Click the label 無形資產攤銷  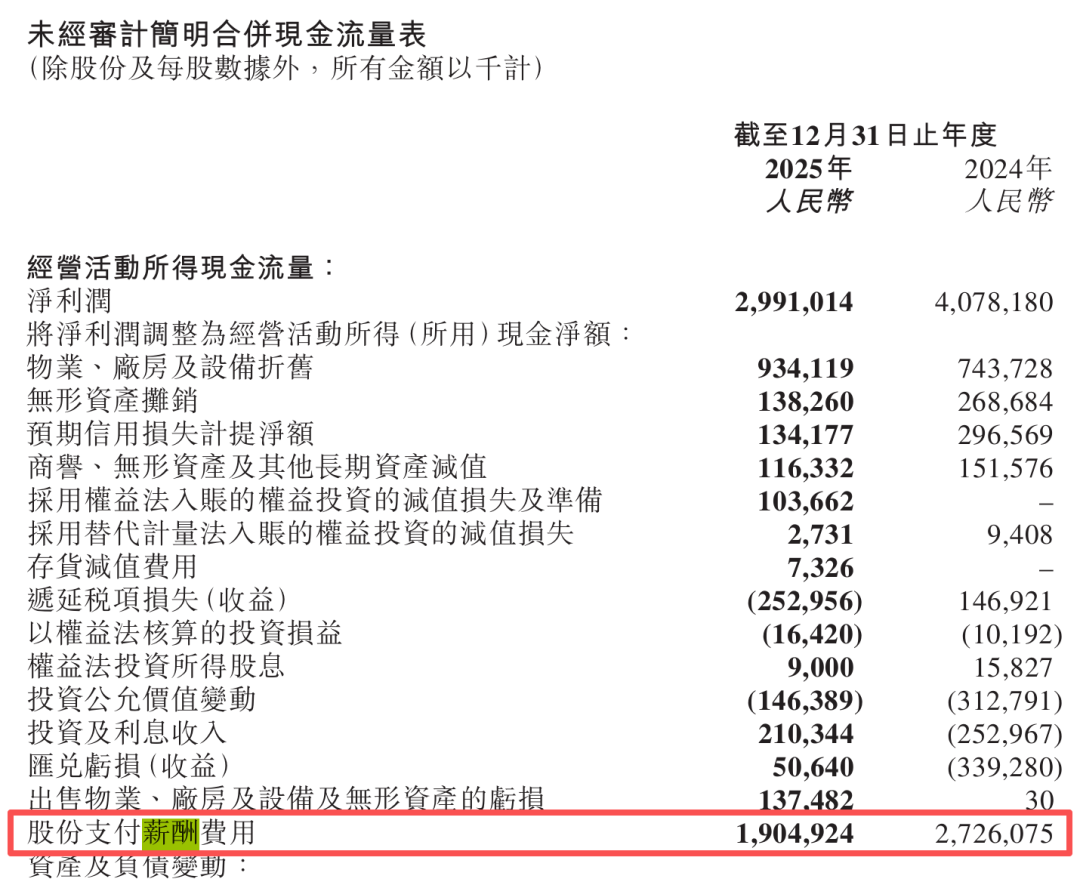click(113, 400)
